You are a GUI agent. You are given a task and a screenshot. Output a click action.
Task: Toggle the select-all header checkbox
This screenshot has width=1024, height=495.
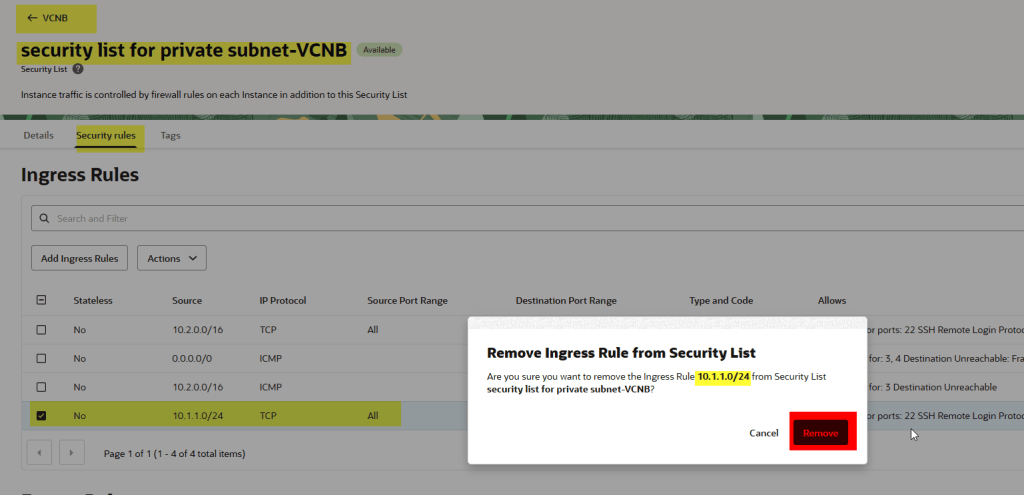point(41,300)
